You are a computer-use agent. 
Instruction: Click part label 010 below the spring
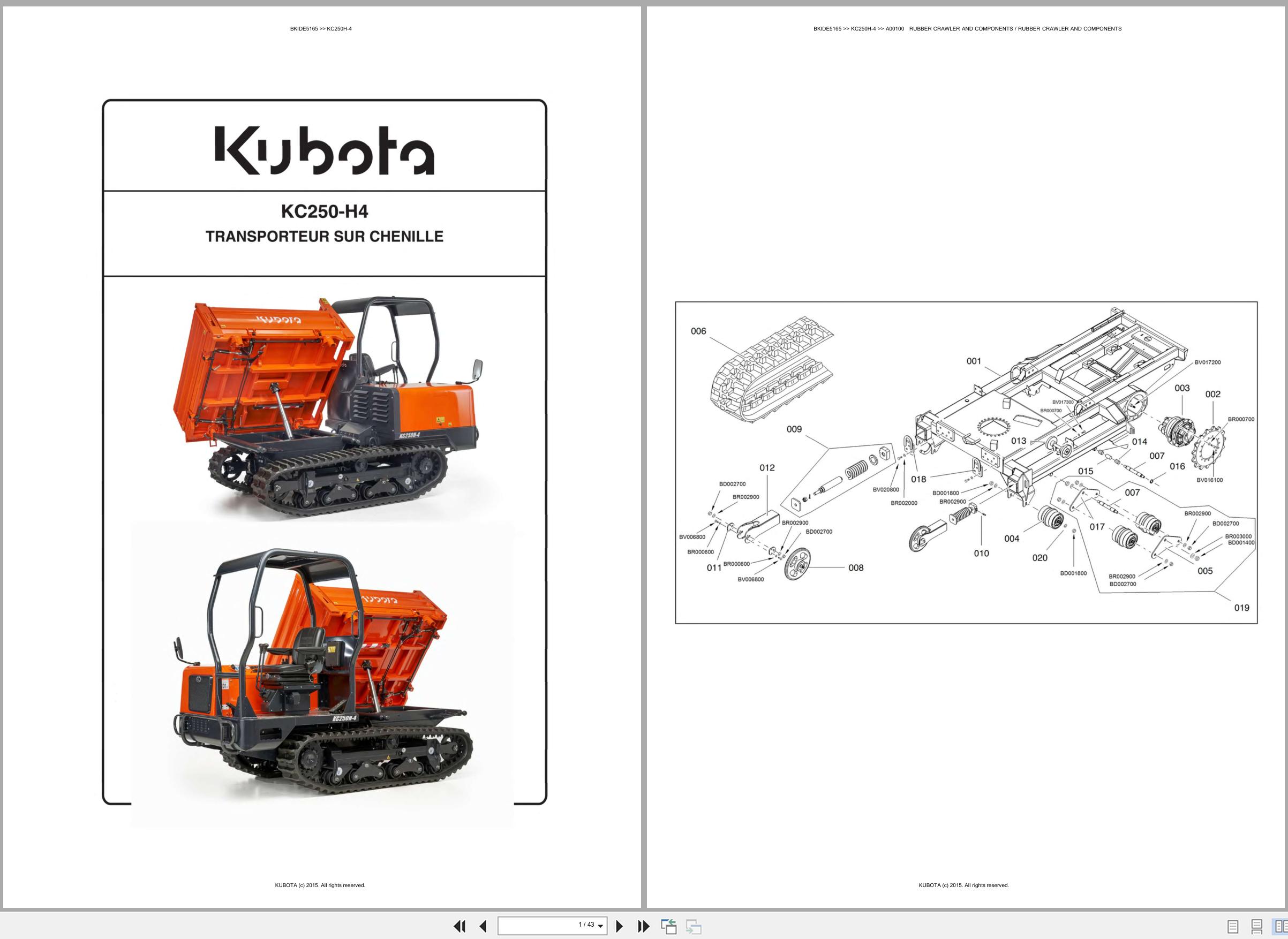[x=982, y=553]
